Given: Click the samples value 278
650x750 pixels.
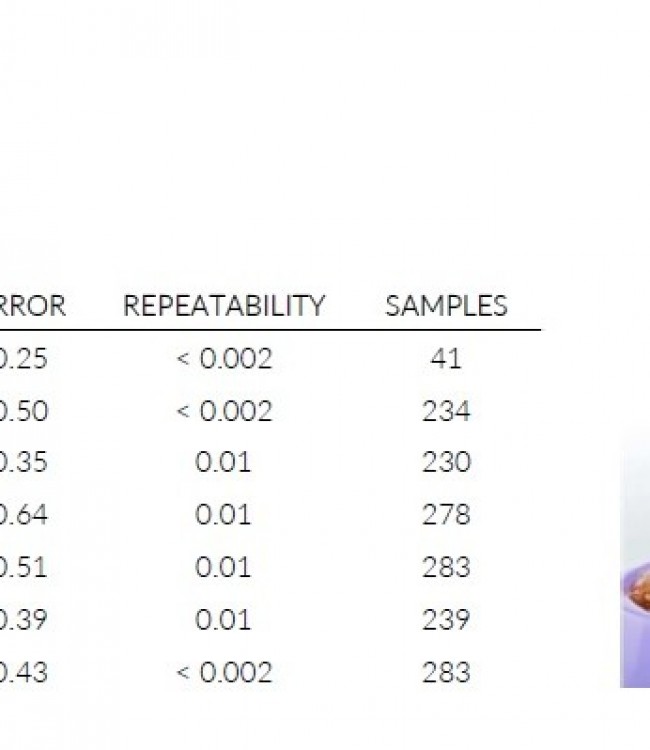Looking at the screenshot, I should pos(446,515).
